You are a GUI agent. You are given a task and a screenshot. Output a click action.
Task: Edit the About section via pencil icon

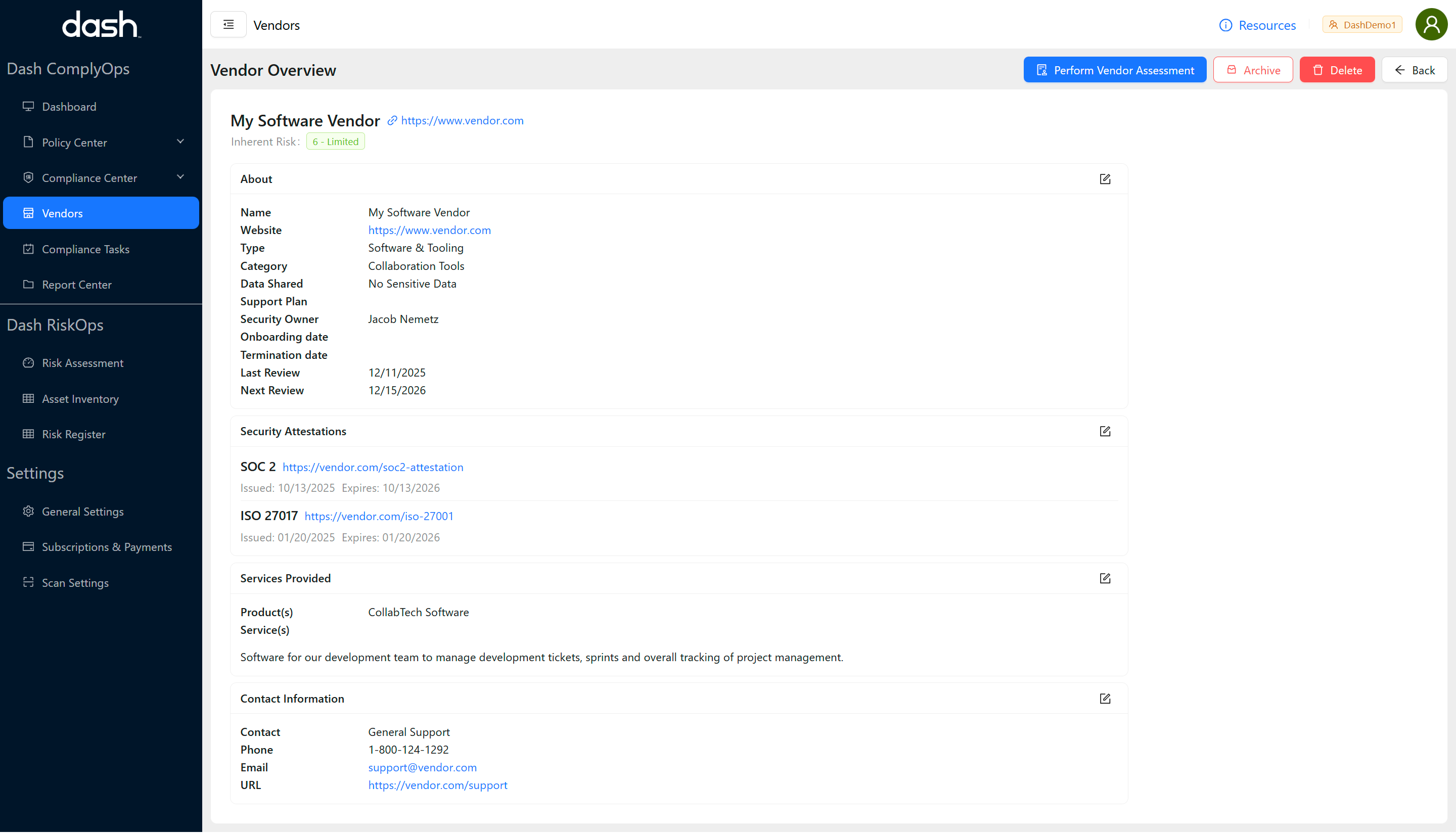click(1105, 179)
